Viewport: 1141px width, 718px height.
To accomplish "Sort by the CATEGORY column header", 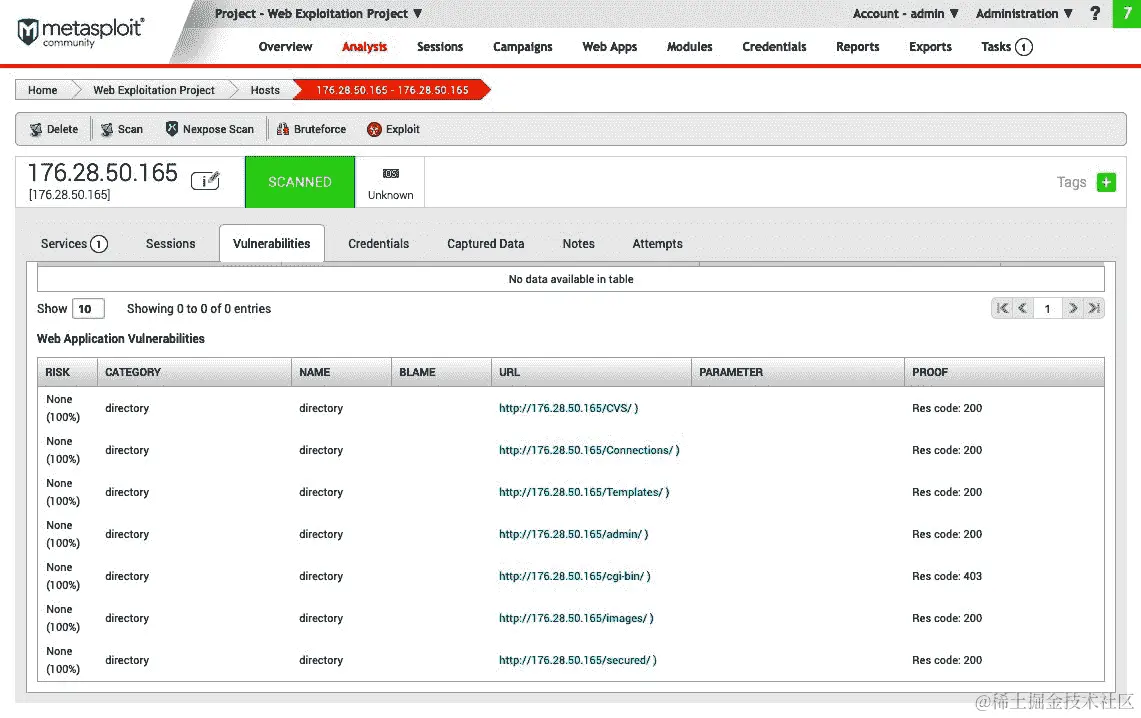I will coord(194,372).
